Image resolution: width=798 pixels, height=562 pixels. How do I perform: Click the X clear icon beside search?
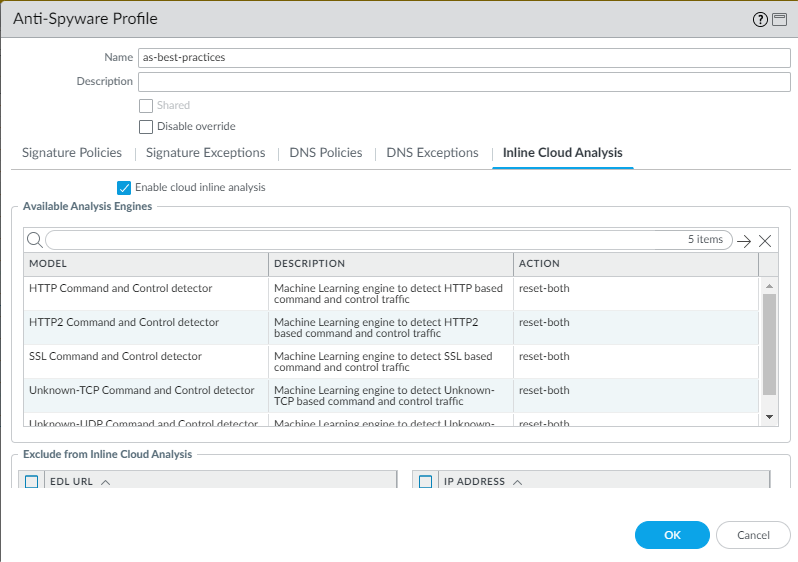point(765,241)
